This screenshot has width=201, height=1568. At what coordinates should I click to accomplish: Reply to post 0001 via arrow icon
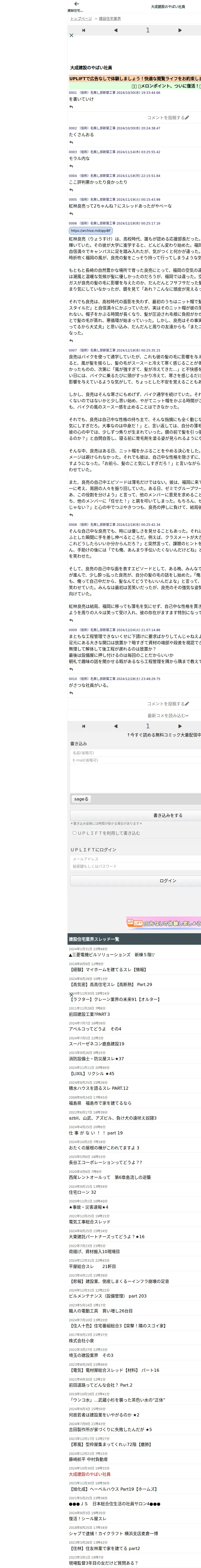(x=71, y=107)
